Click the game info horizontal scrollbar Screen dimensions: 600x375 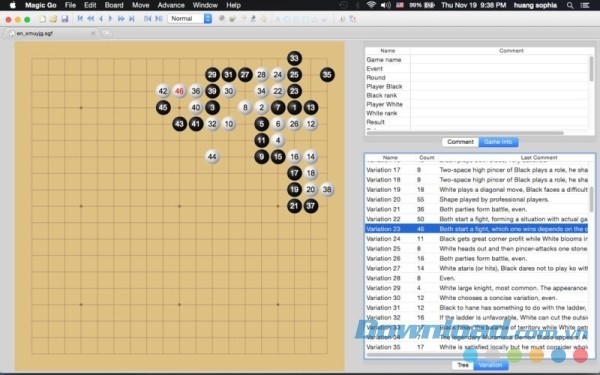466,133
